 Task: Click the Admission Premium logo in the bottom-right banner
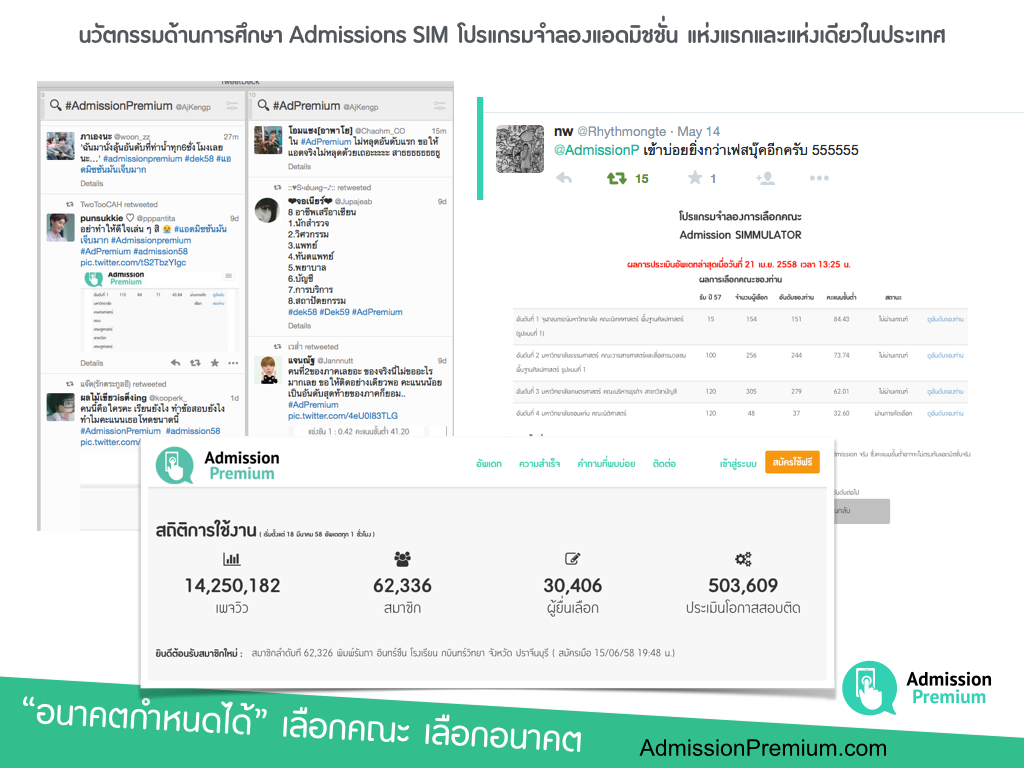pyautogui.click(x=917, y=688)
